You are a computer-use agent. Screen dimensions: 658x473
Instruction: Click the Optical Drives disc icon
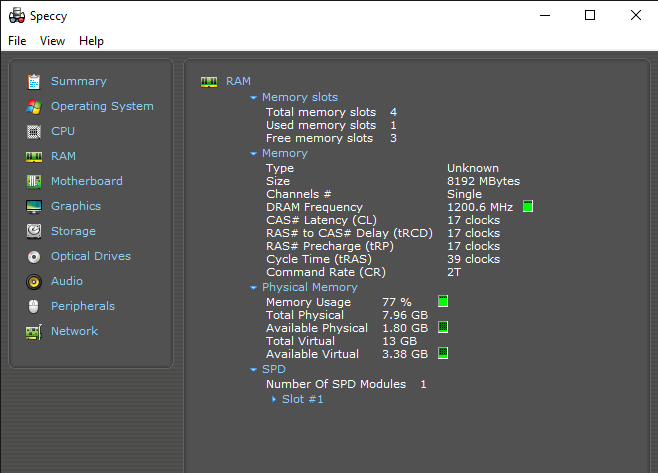tap(34, 256)
